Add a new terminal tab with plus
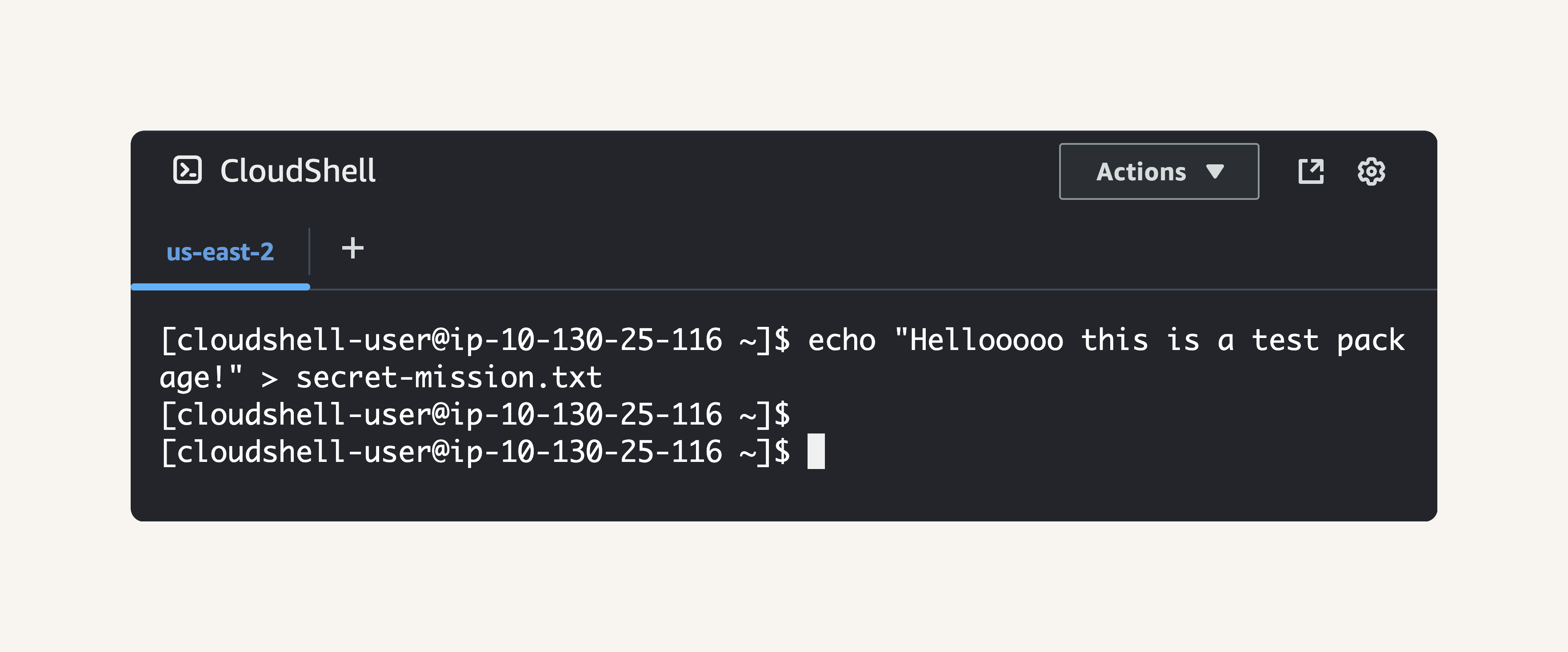The image size is (1568, 652). [352, 248]
